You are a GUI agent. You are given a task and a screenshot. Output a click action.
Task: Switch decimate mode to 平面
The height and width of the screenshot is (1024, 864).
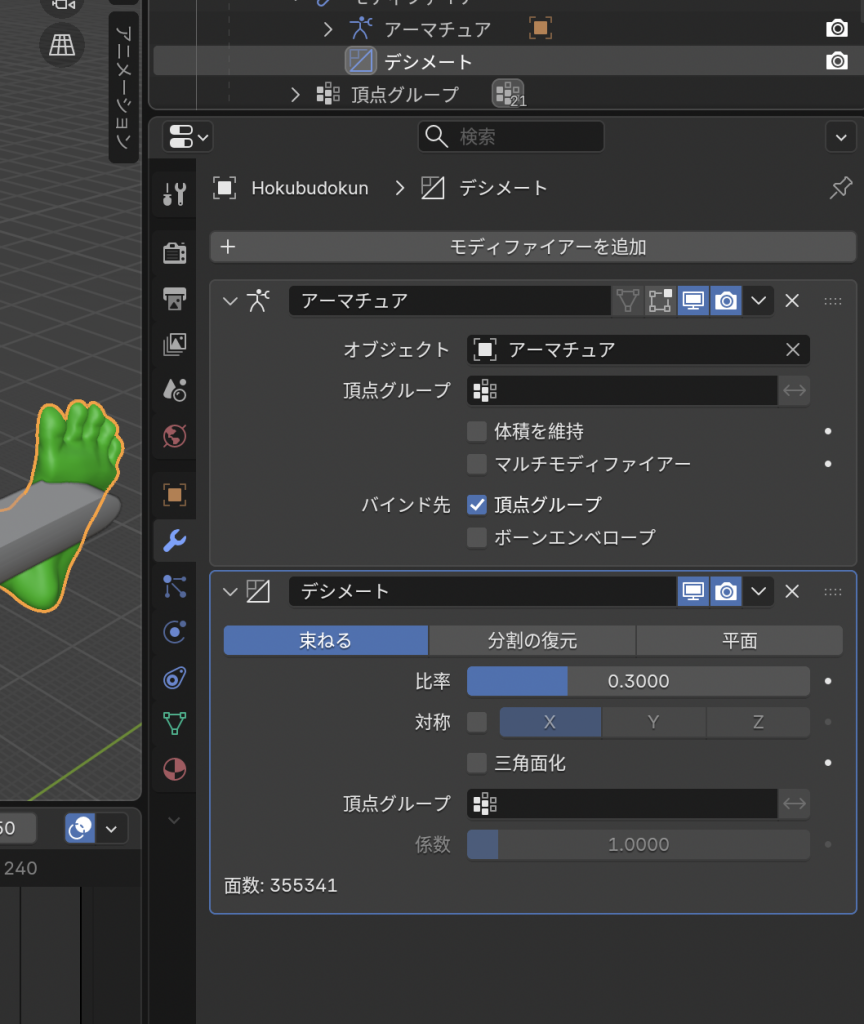click(739, 641)
